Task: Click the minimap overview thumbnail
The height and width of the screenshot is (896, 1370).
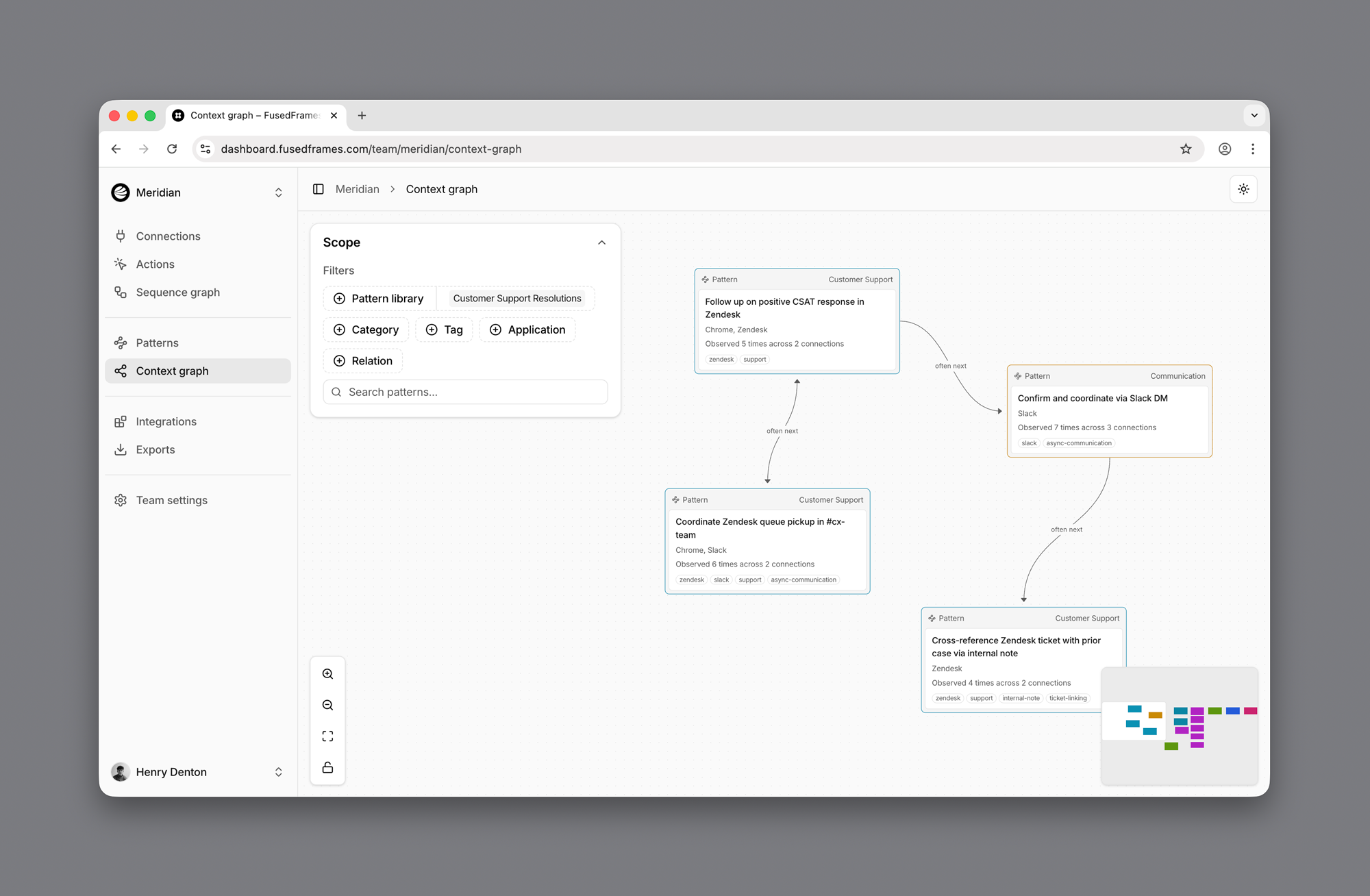Action: 1180,726
